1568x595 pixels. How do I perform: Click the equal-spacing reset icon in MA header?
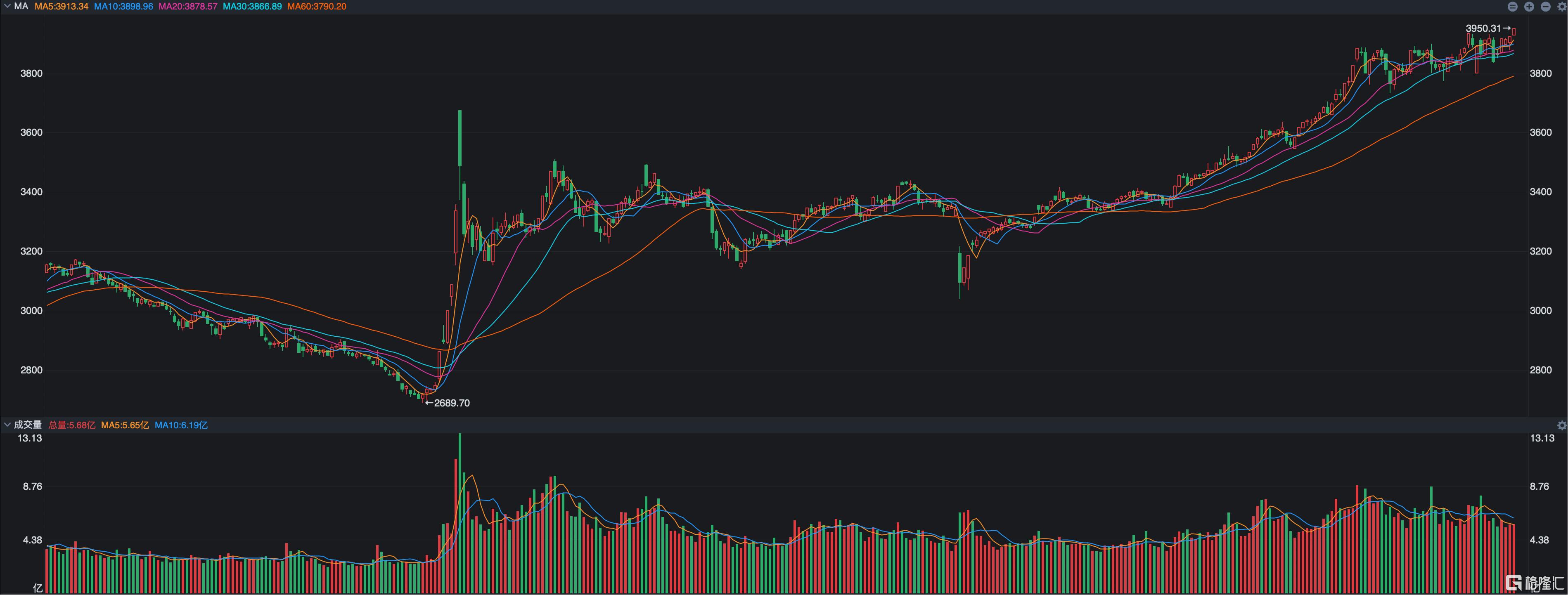click(1513, 7)
